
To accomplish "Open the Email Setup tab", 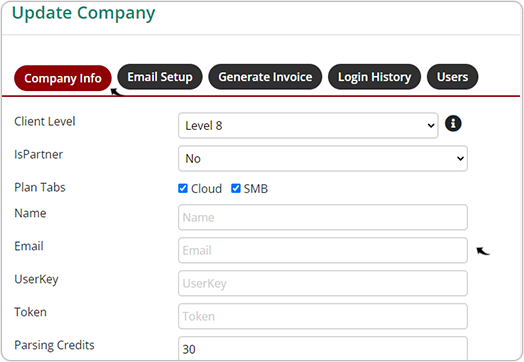I will click(x=160, y=77).
